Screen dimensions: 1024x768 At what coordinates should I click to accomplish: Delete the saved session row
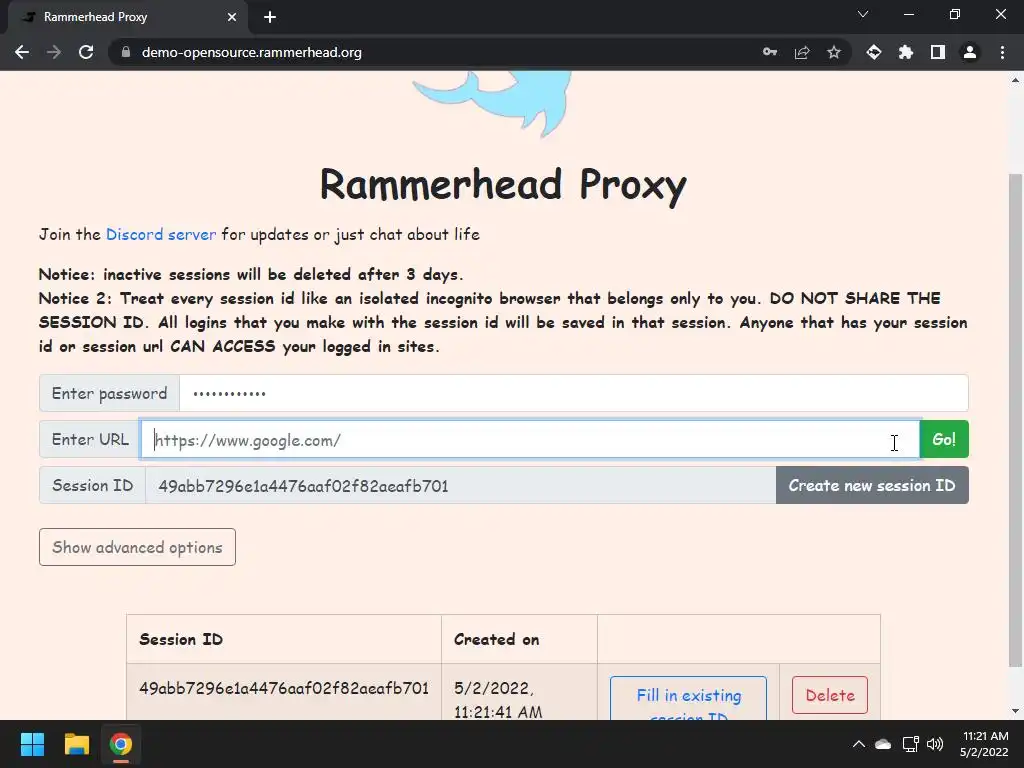[830, 695]
